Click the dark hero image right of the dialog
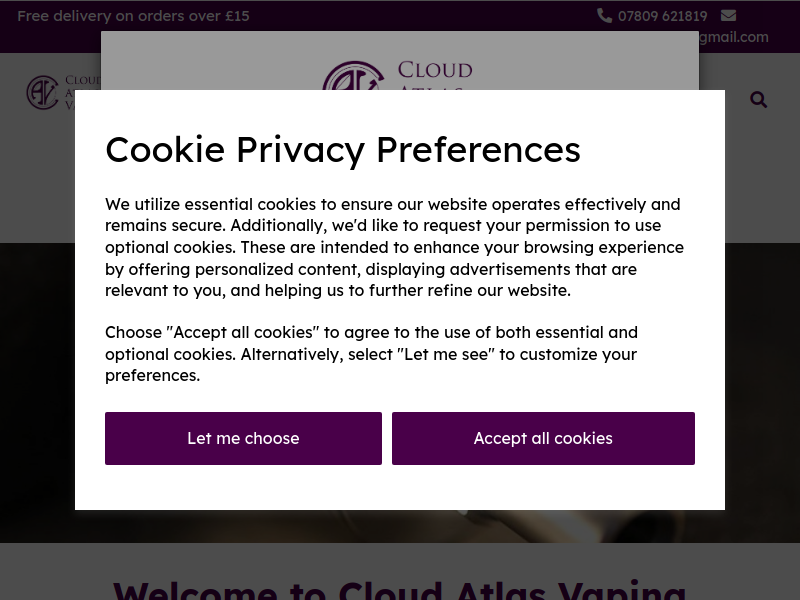 [762, 393]
